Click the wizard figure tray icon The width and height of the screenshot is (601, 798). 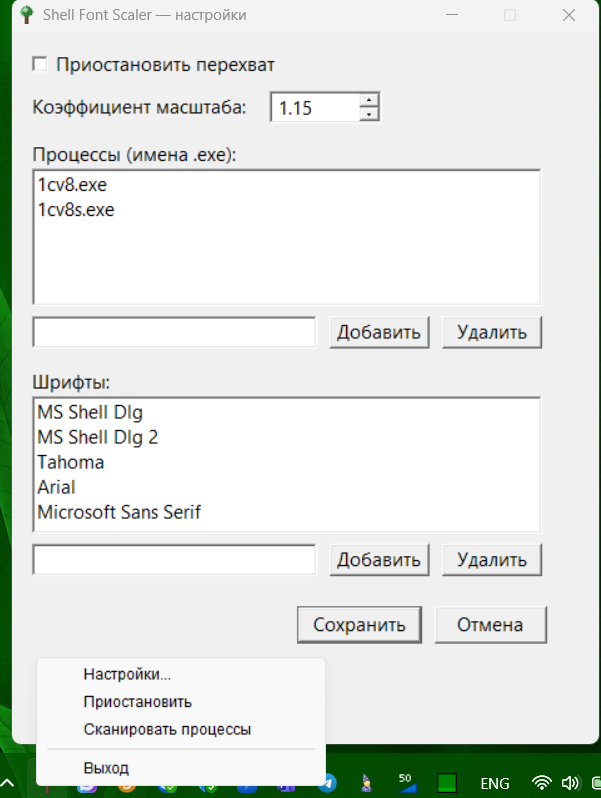tap(366, 783)
